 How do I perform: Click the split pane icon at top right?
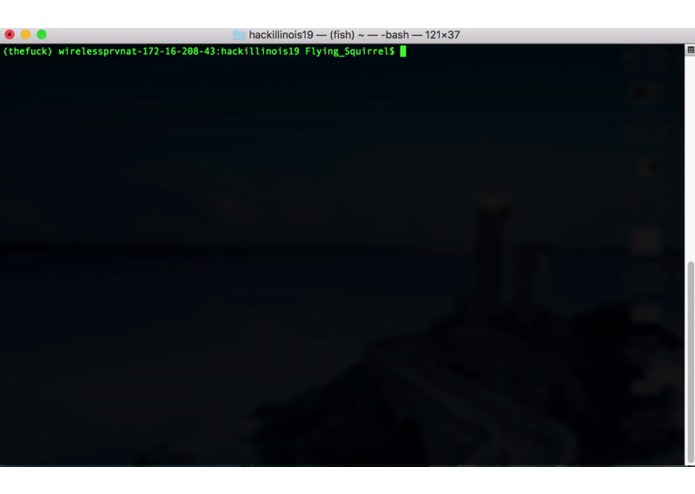(x=690, y=50)
